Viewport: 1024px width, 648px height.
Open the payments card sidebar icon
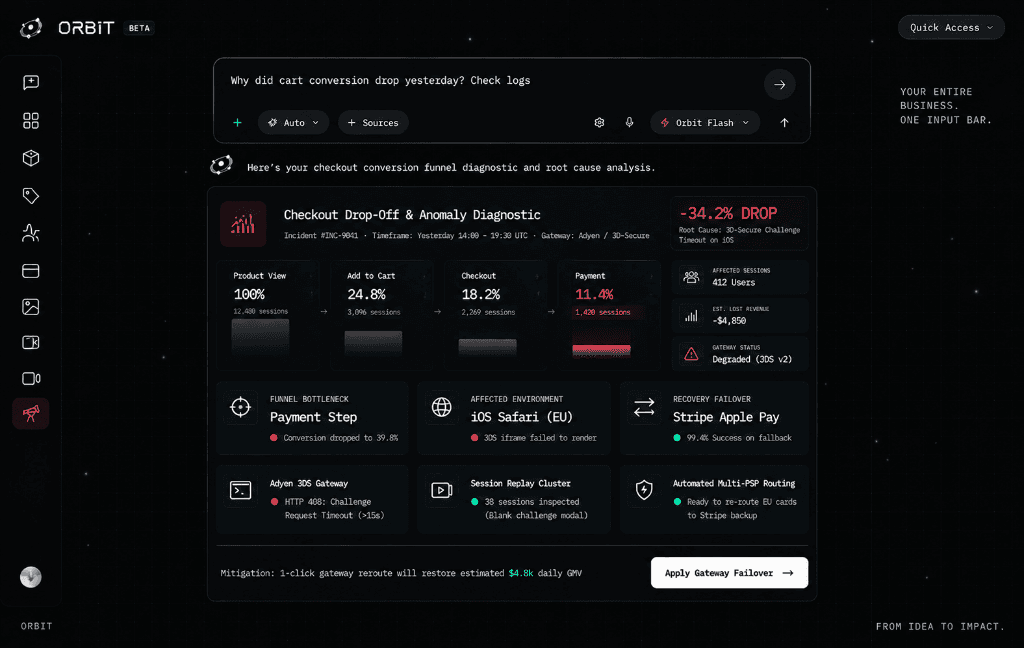[x=31, y=270]
